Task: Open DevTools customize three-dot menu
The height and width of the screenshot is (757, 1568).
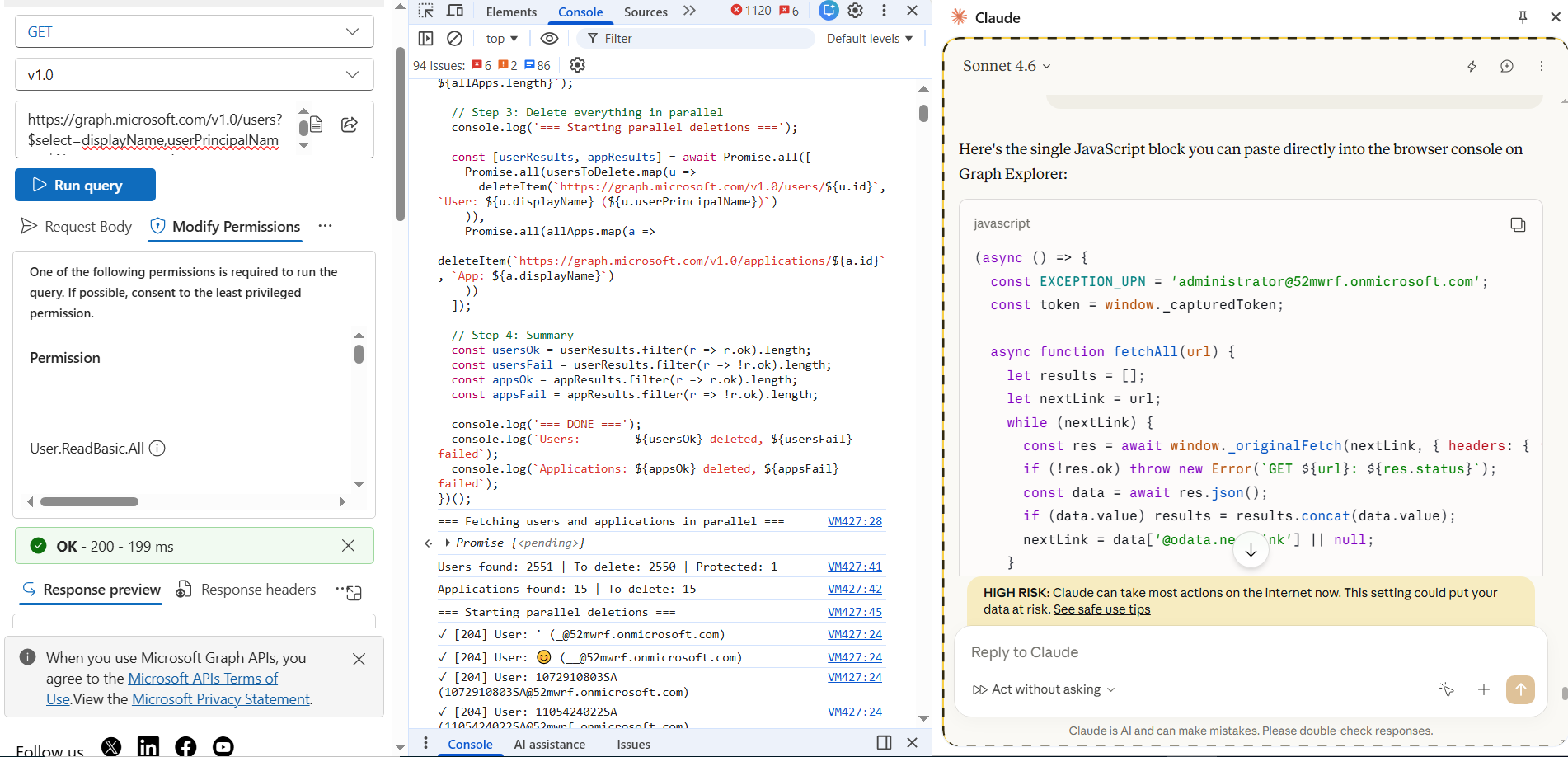Action: (884, 11)
